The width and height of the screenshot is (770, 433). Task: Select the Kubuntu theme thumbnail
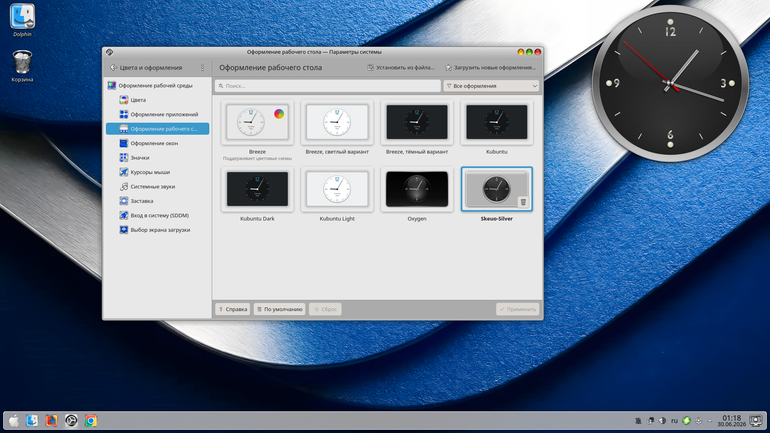(x=496, y=122)
